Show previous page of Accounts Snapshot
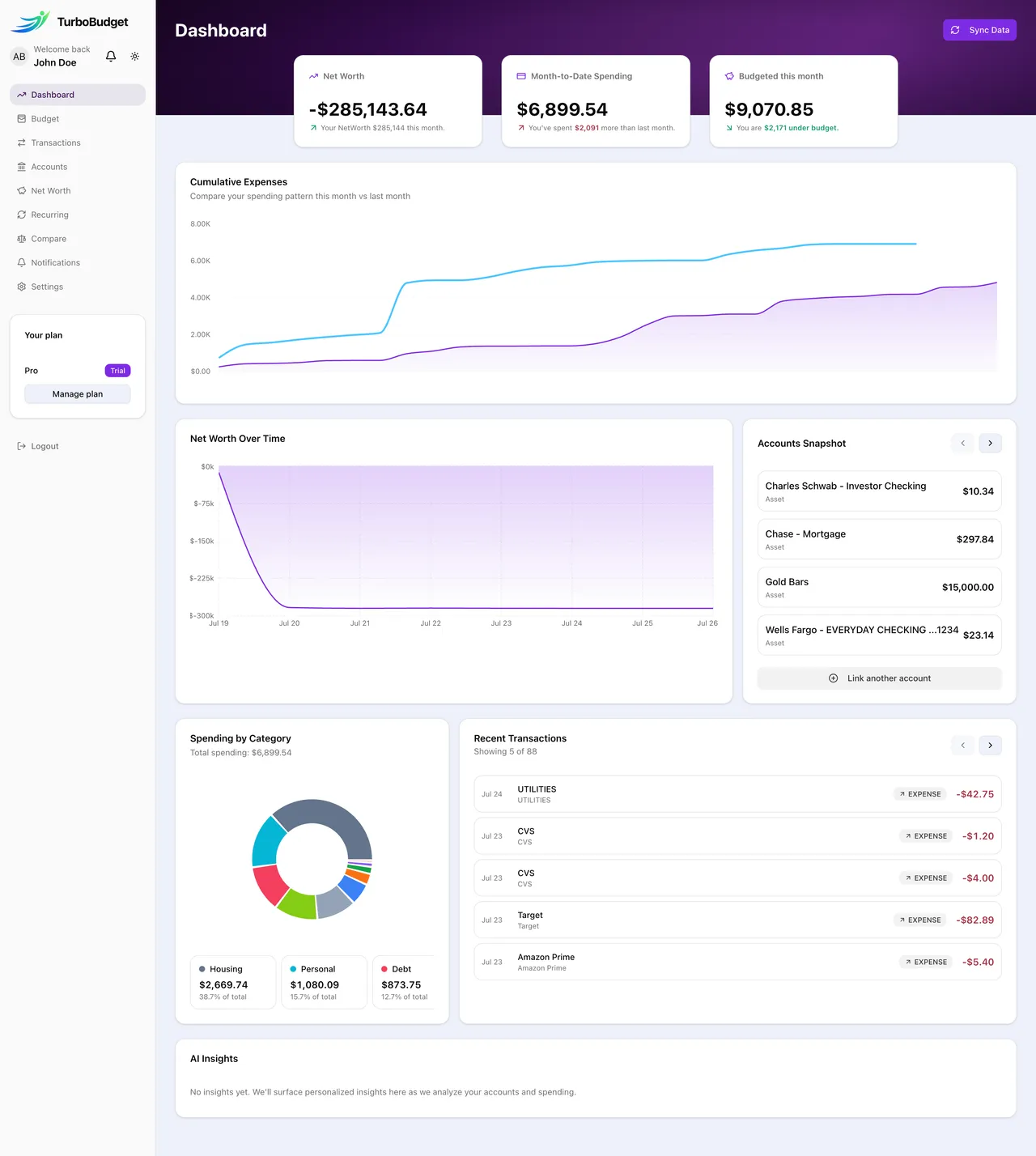This screenshot has height=1156, width=1036. tap(962, 443)
